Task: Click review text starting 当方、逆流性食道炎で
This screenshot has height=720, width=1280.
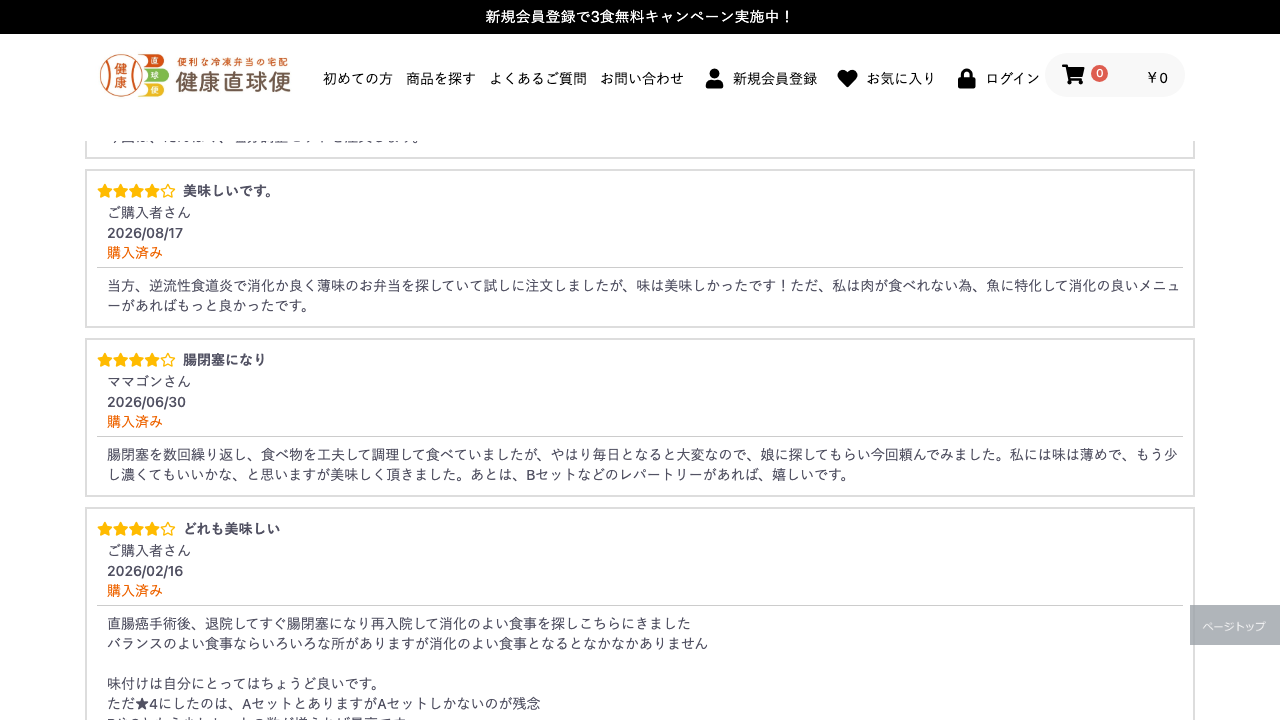Action: pos(644,295)
